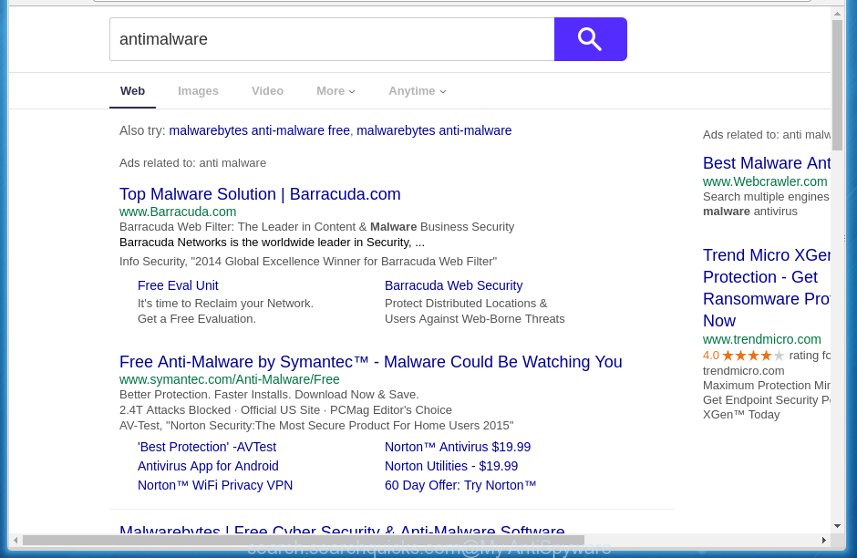Open Top Malware Solution Barracuda.com result
This screenshot has width=857, height=558.
[x=260, y=194]
